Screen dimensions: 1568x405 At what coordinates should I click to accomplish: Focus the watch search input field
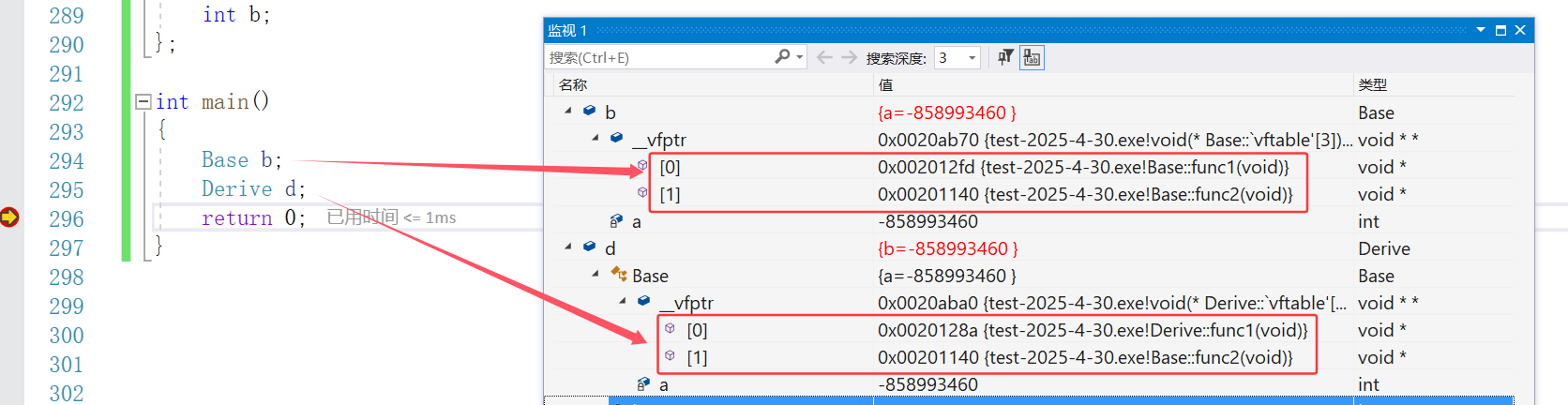(x=659, y=57)
